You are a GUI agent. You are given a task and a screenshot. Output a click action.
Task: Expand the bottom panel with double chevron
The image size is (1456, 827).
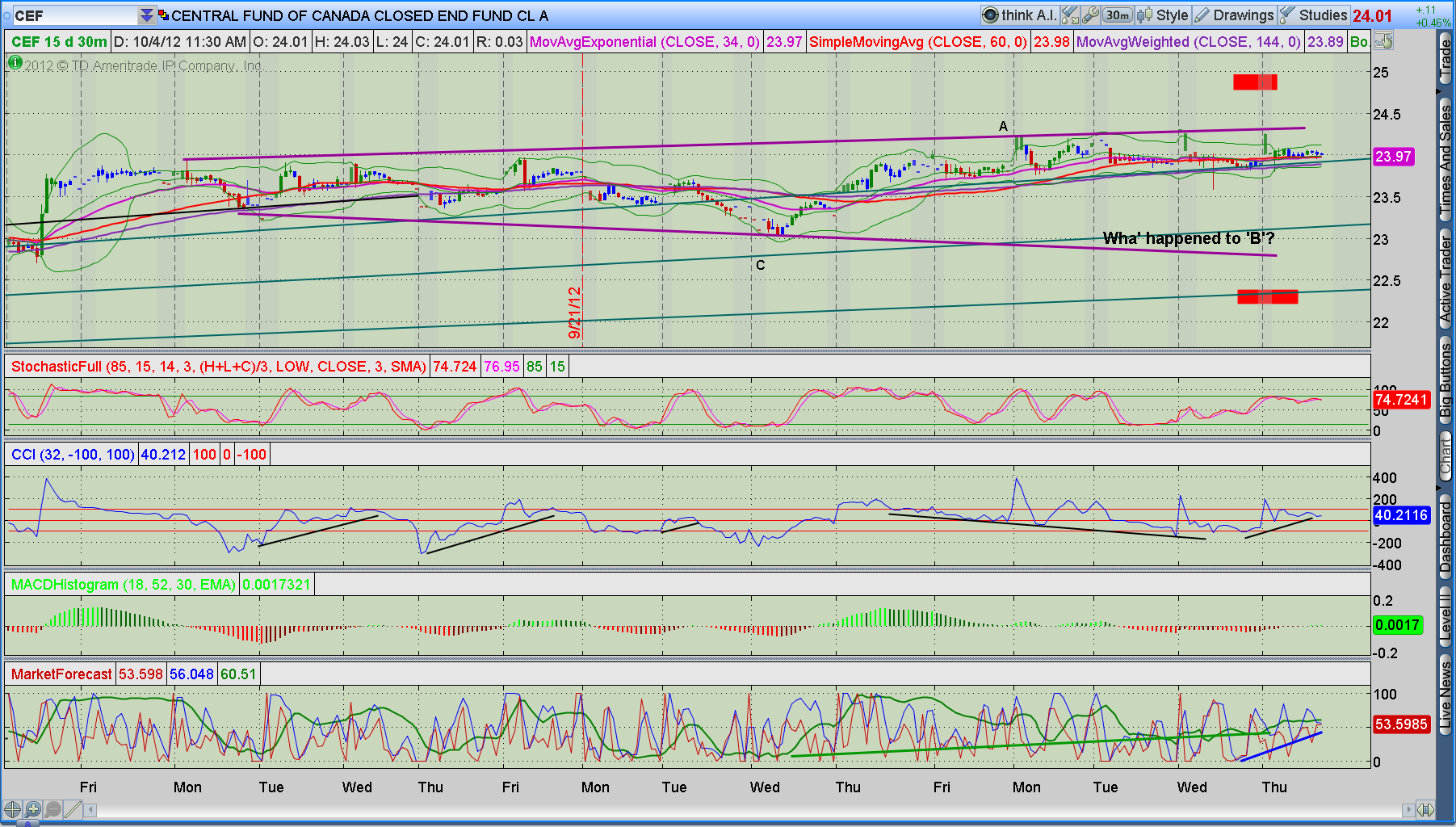26,824
